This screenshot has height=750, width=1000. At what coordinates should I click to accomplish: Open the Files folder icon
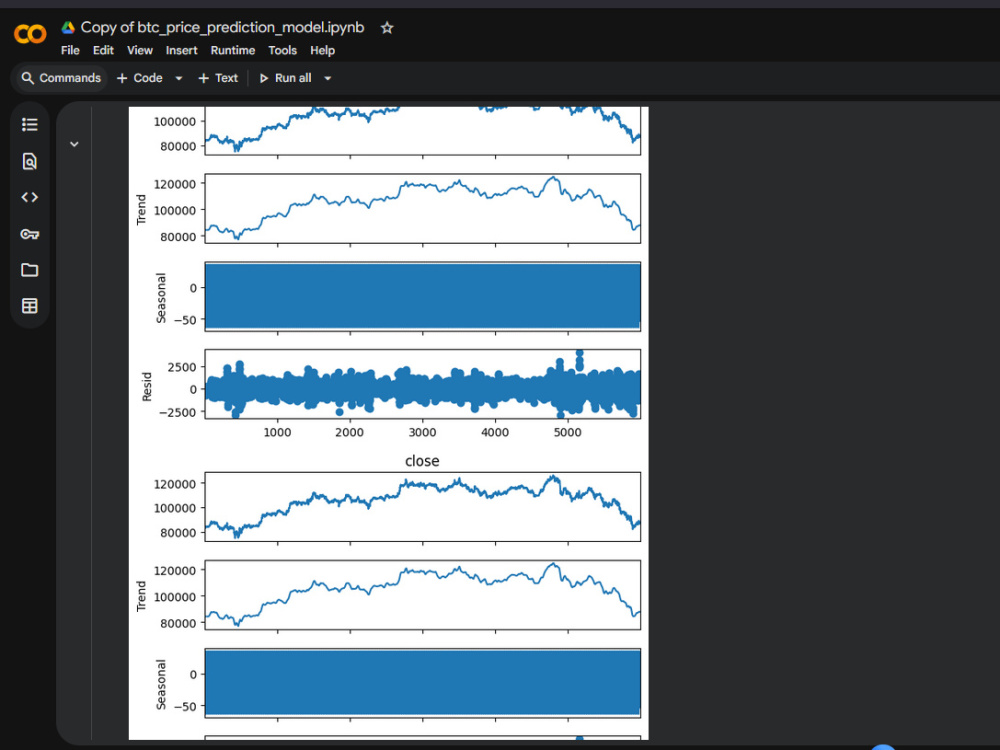point(29,270)
